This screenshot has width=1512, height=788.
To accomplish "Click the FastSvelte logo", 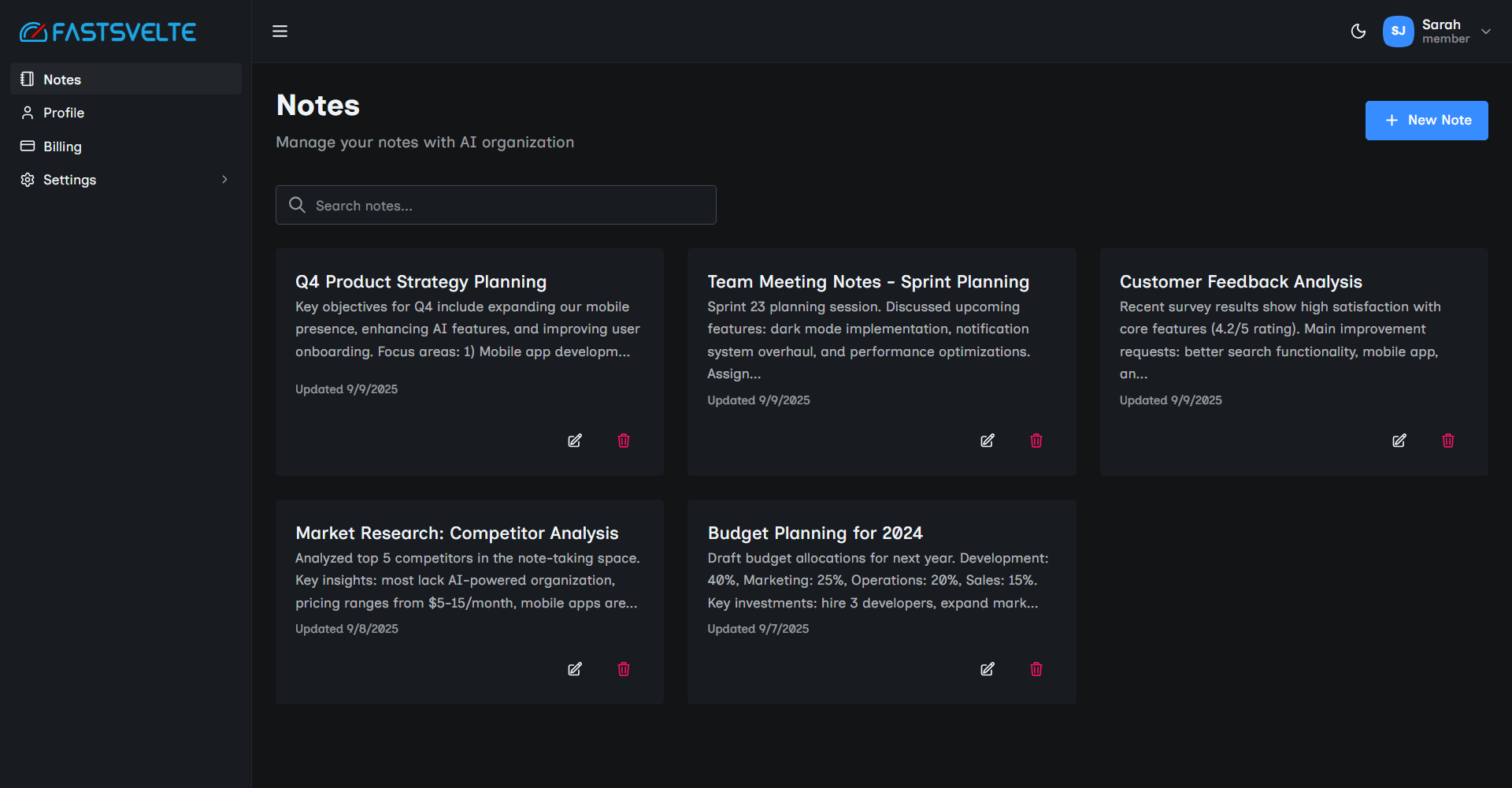I will [x=108, y=32].
